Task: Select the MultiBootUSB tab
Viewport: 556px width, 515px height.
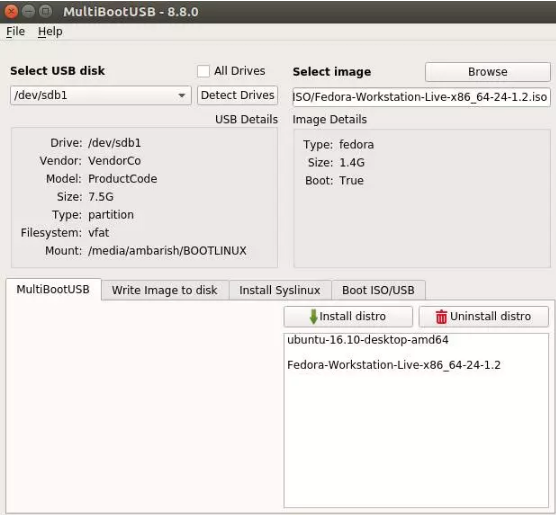Action: click(x=53, y=289)
